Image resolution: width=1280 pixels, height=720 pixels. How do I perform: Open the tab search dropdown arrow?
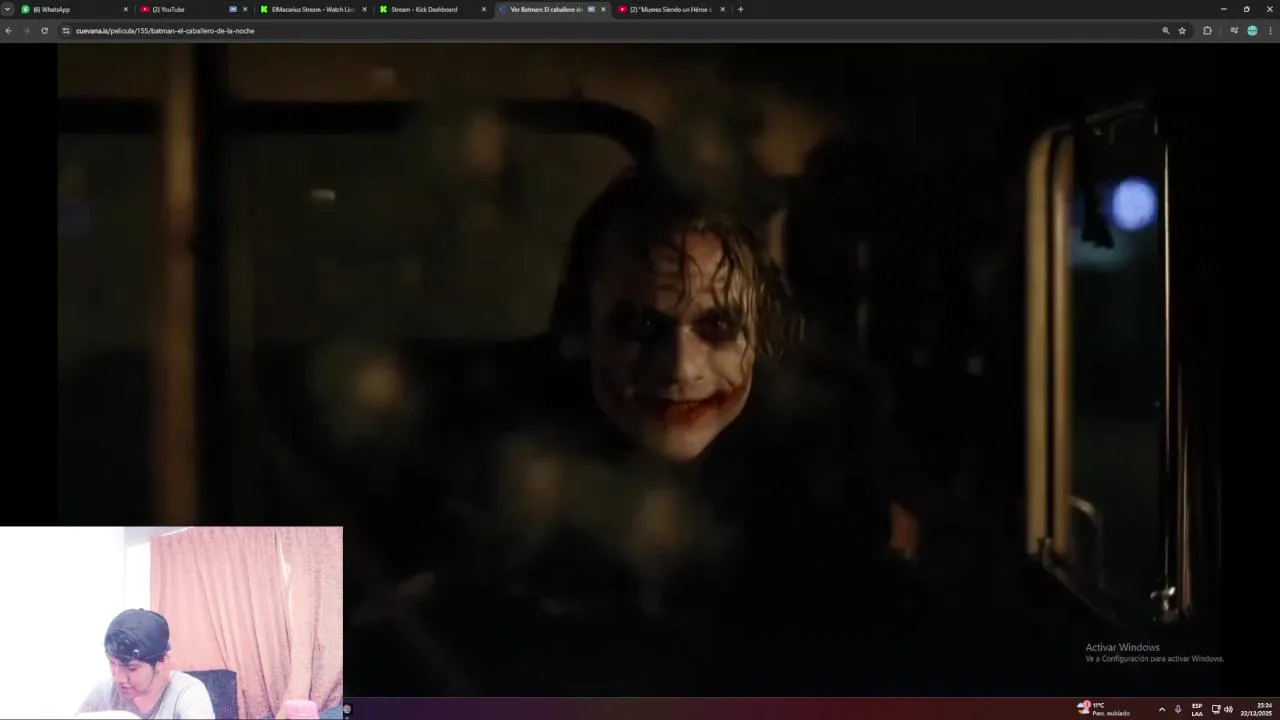[x=7, y=9]
